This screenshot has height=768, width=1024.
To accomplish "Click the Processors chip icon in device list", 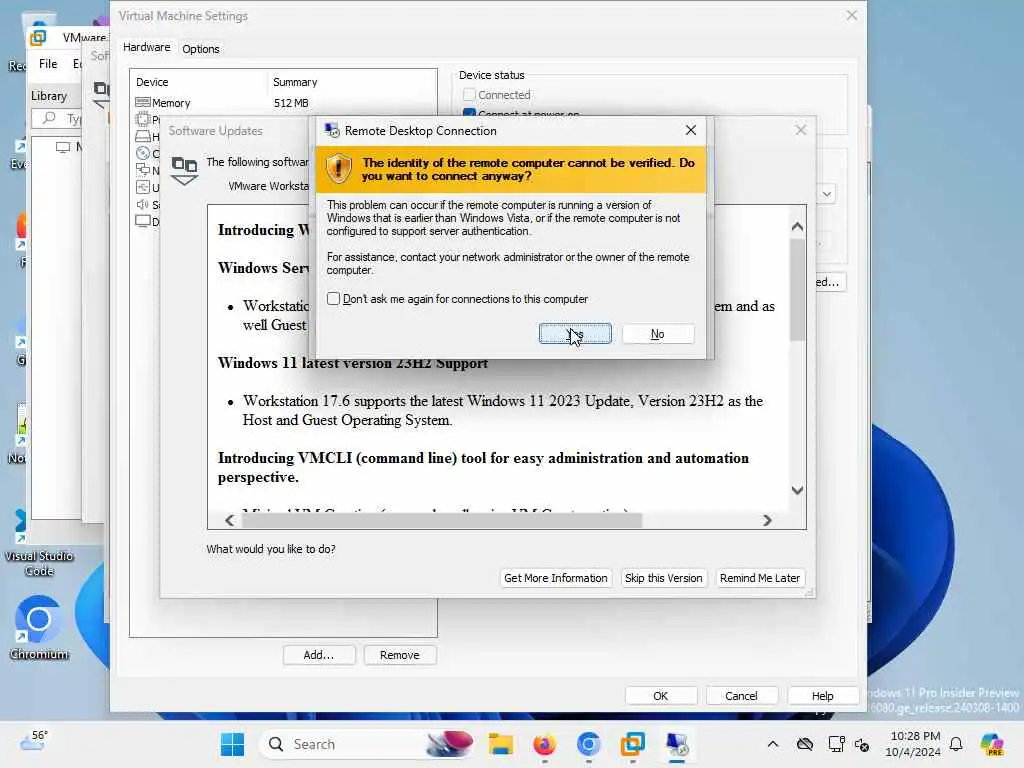I will click(142, 120).
